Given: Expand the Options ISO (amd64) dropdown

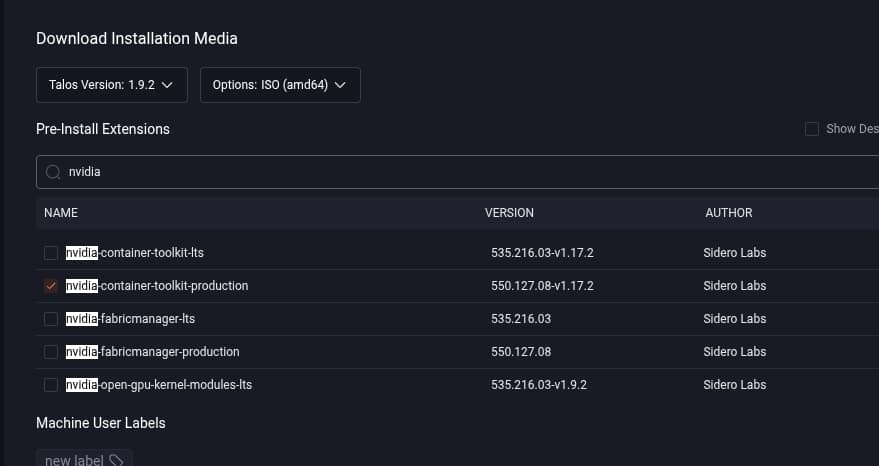Looking at the screenshot, I should [280, 85].
